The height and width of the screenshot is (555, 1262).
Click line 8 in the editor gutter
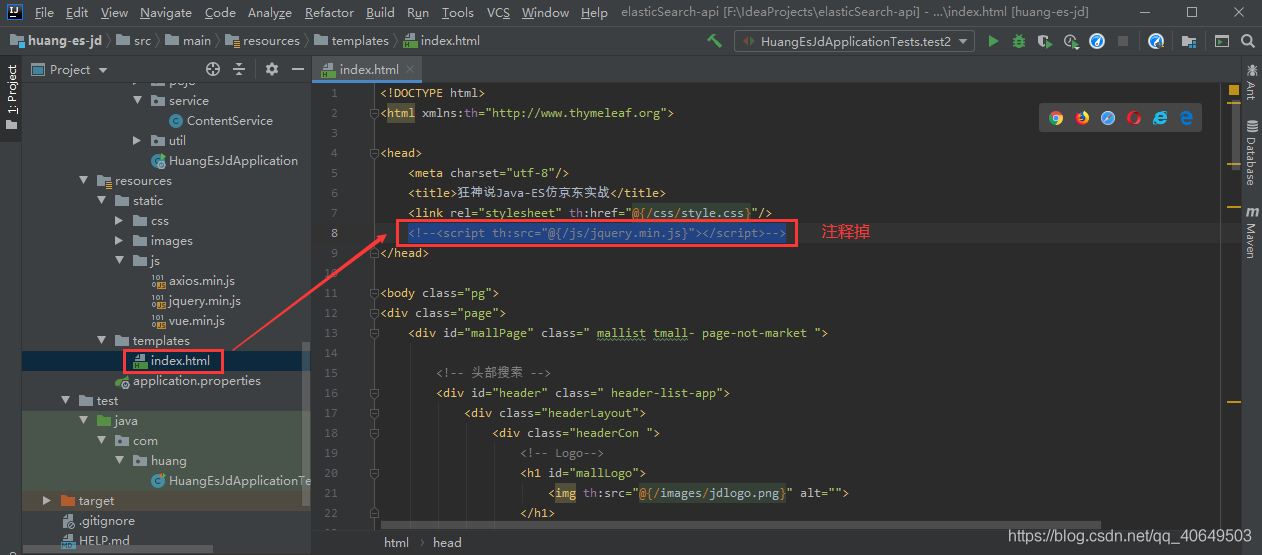point(335,233)
